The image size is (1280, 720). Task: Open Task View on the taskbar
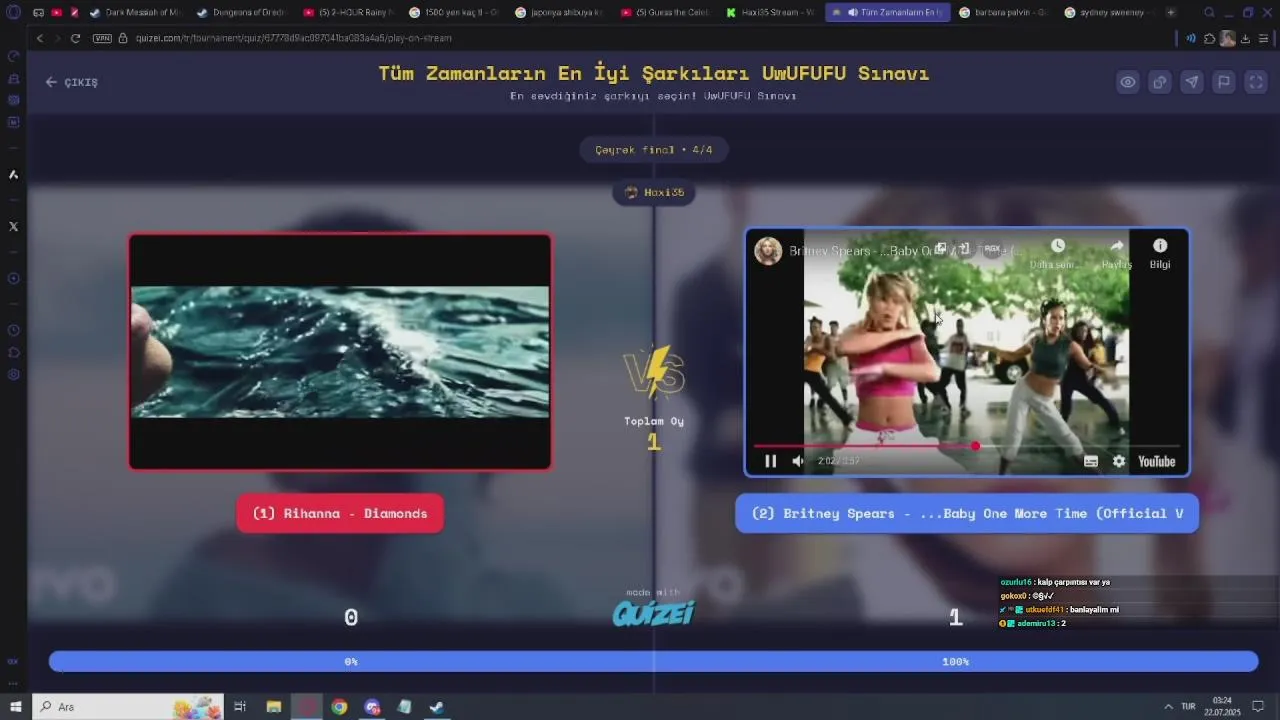click(240, 707)
